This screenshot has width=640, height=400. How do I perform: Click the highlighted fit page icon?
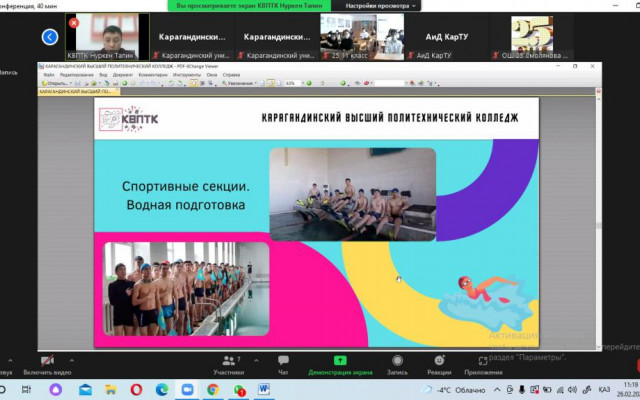pos(270,83)
